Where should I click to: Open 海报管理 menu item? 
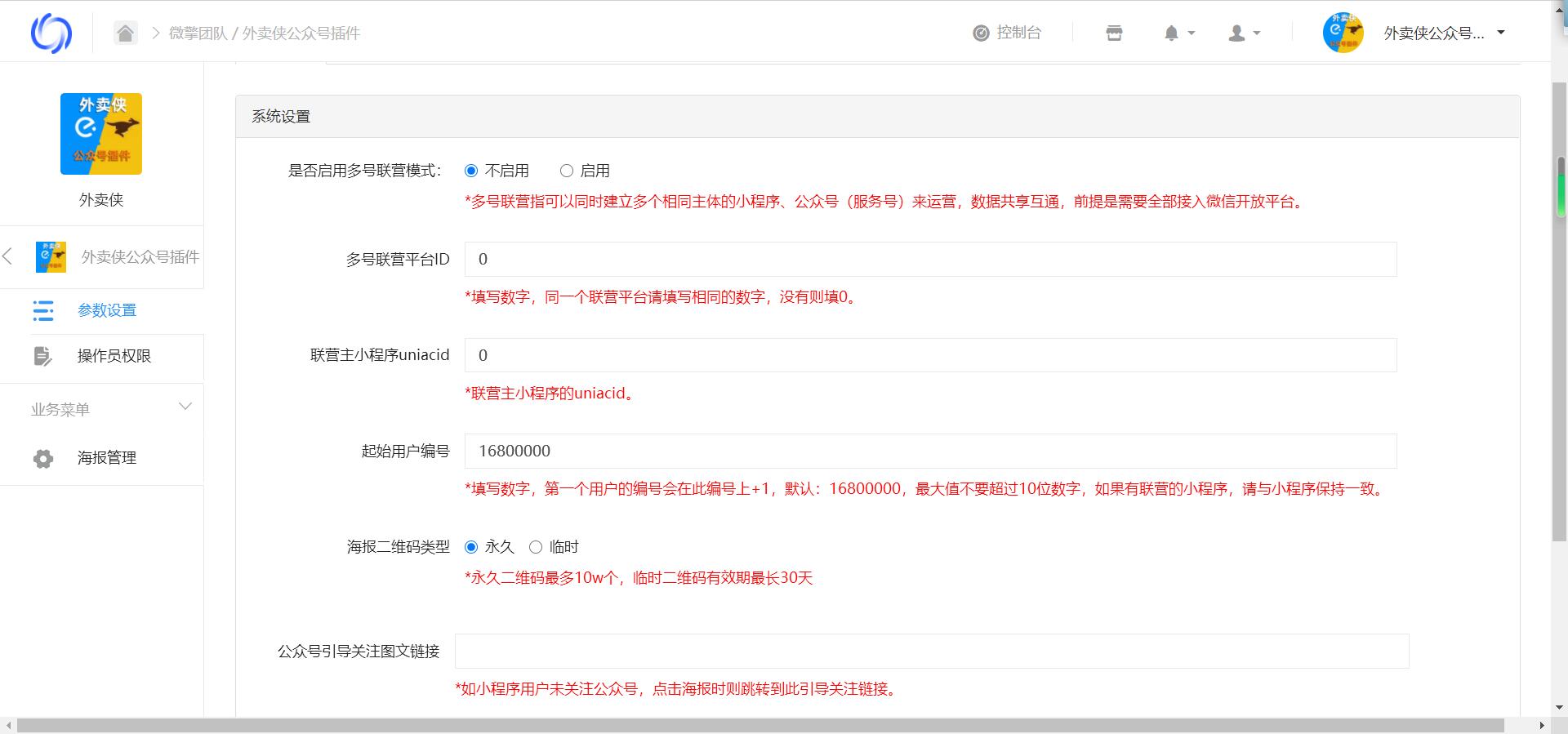coord(107,458)
